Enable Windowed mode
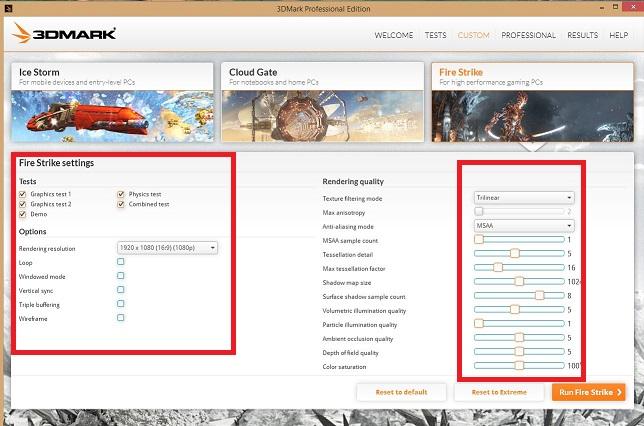644x426 pixels. click(121, 276)
